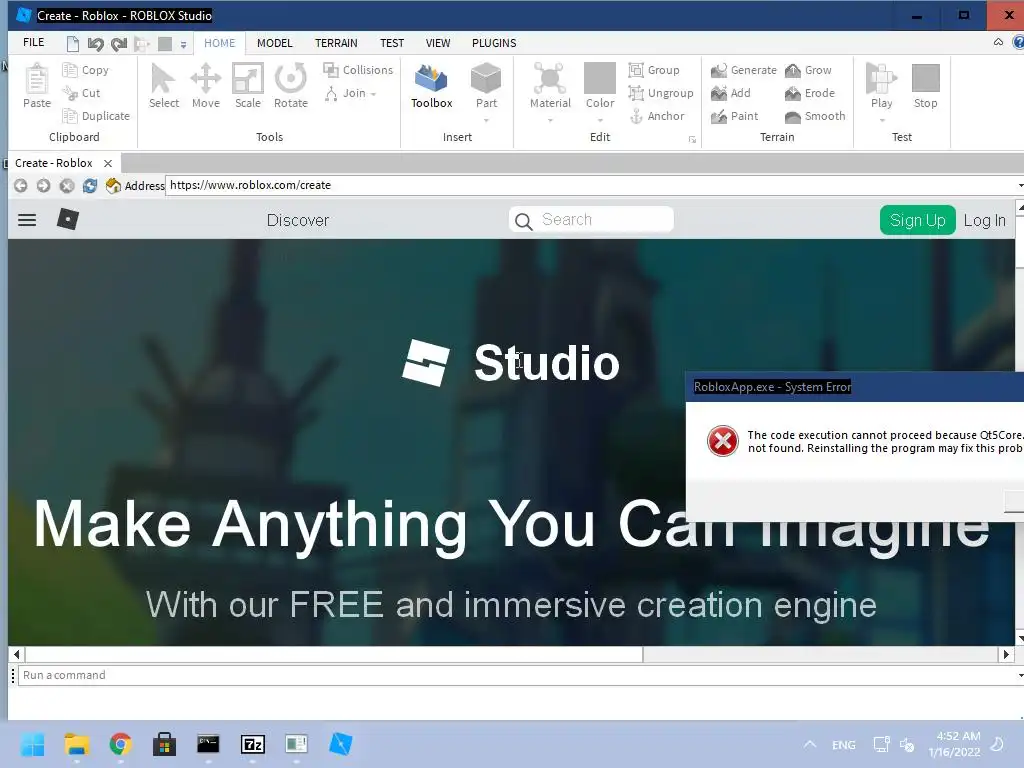Open the Discover link
Viewport: 1024px width, 768px height.
pyautogui.click(x=298, y=220)
